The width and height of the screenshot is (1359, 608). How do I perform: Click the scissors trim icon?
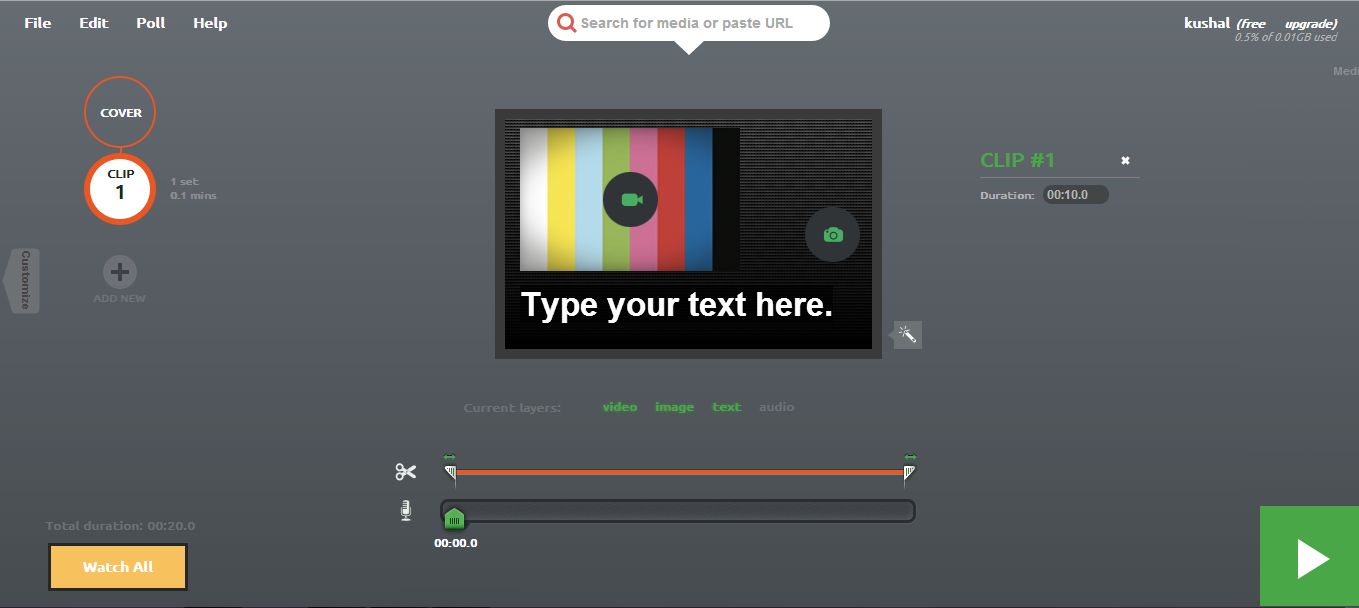click(x=405, y=472)
